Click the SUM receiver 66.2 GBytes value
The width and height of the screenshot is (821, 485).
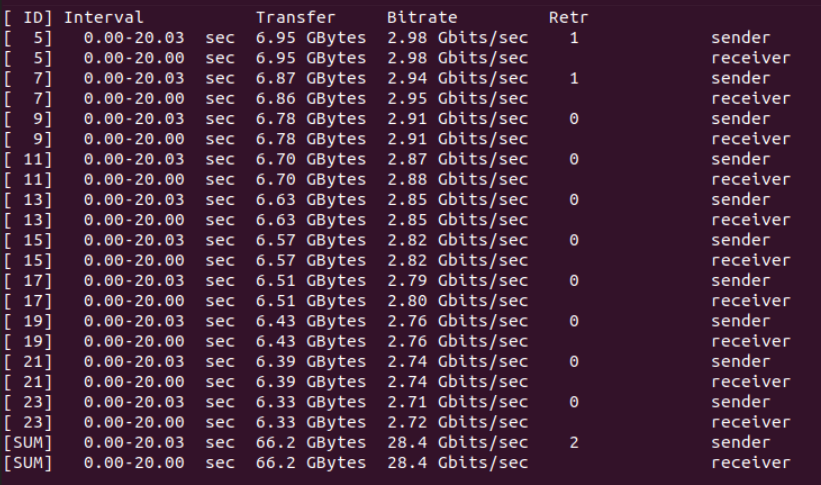[311, 463]
